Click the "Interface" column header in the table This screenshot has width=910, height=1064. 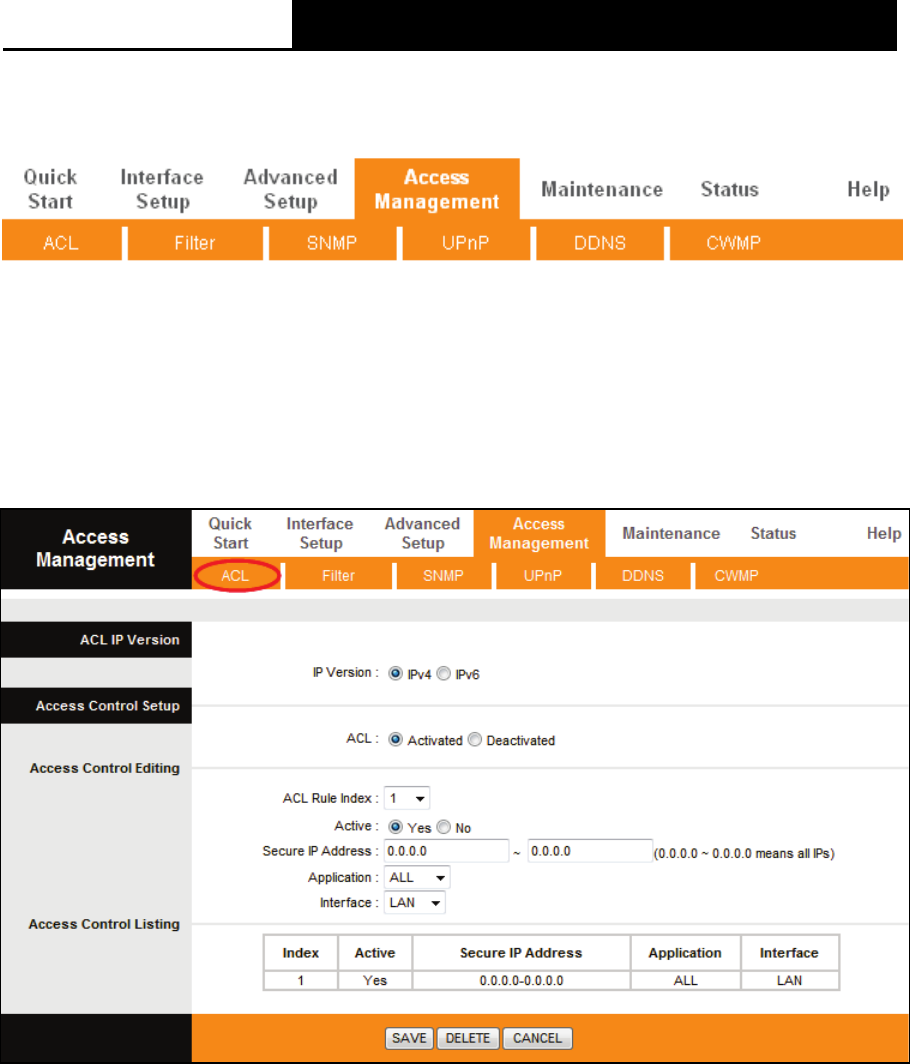tap(790, 953)
